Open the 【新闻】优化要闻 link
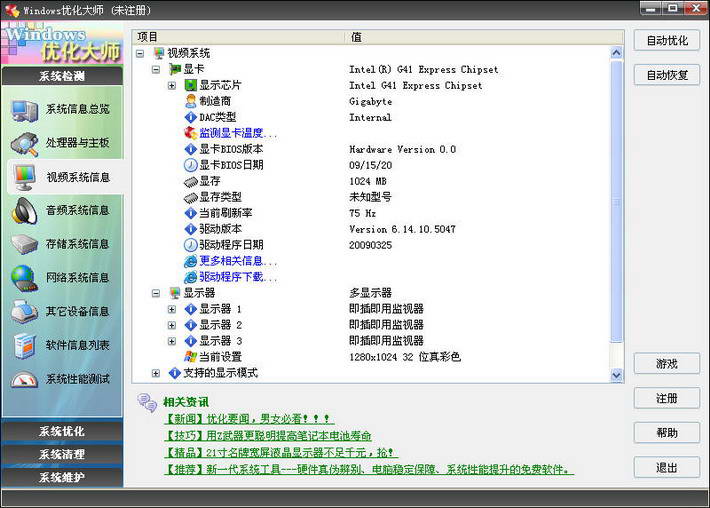Viewport: 710px width, 508px height. [249, 419]
